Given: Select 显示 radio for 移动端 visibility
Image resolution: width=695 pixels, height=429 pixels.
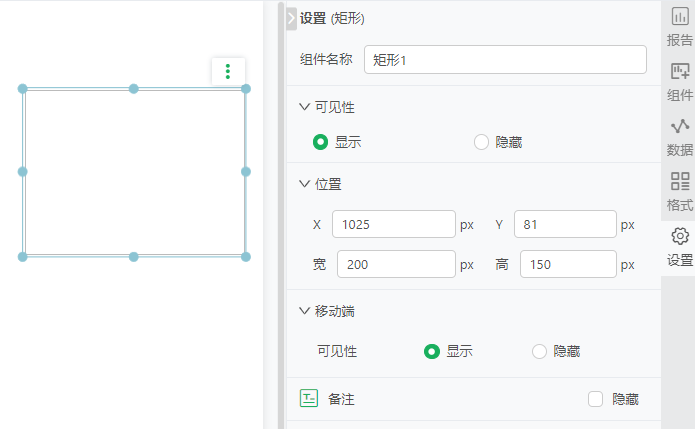Looking at the screenshot, I should point(432,351).
